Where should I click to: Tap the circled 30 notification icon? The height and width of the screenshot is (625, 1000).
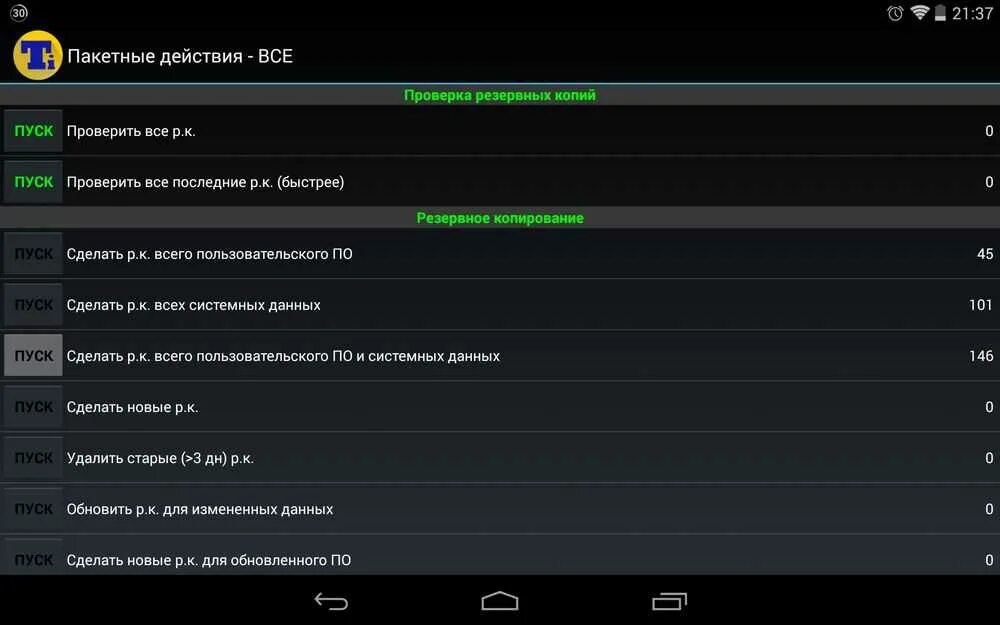(x=19, y=13)
